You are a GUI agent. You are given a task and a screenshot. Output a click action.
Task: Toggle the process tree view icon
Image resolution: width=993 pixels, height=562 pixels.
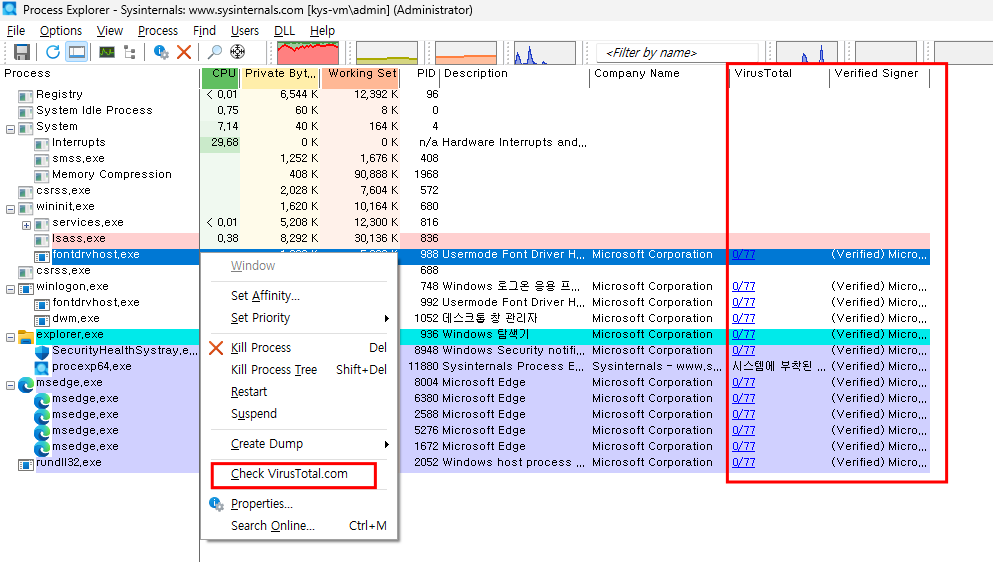[x=130, y=52]
